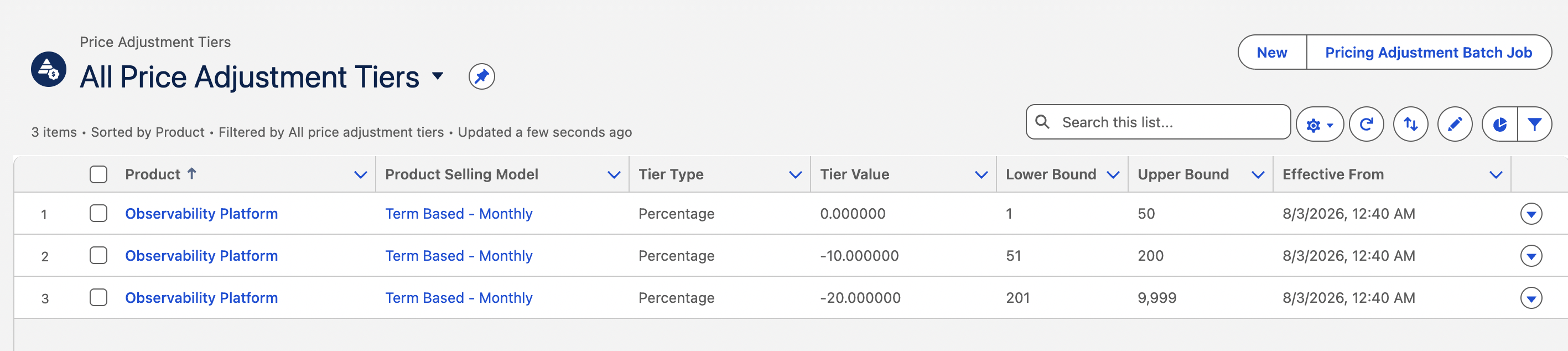The image size is (1568, 351).
Task: Run the Pricing Adjustment Batch Job
Action: click(x=1428, y=53)
